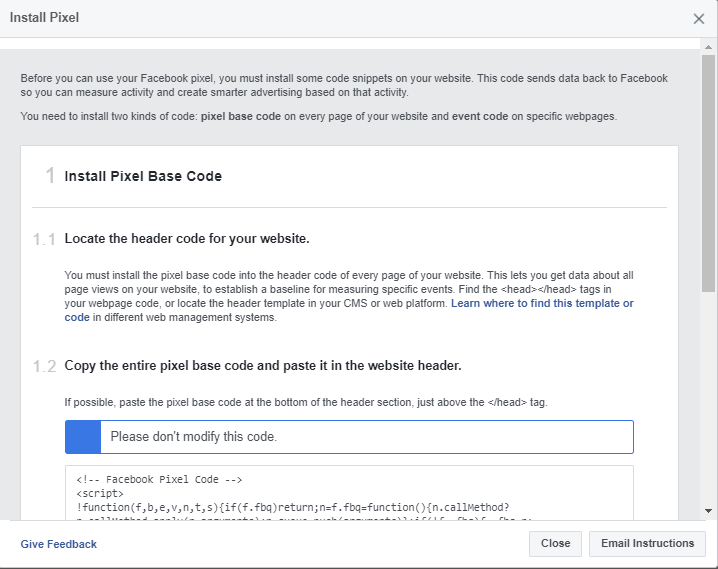718x569 pixels.
Task: Click 'Copy the entire pixel base code' heading
Action: tap(263, 366)
